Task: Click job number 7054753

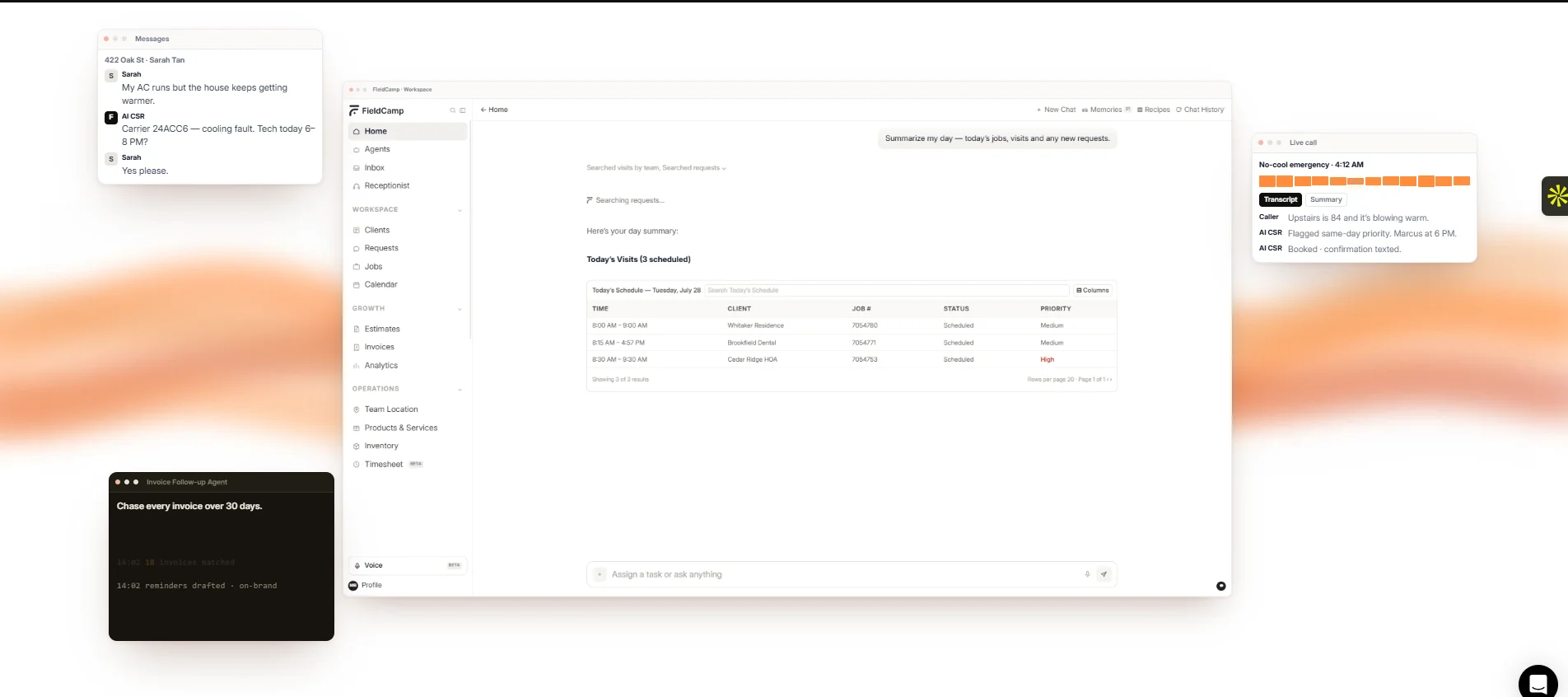Action: tap(865, 359)
